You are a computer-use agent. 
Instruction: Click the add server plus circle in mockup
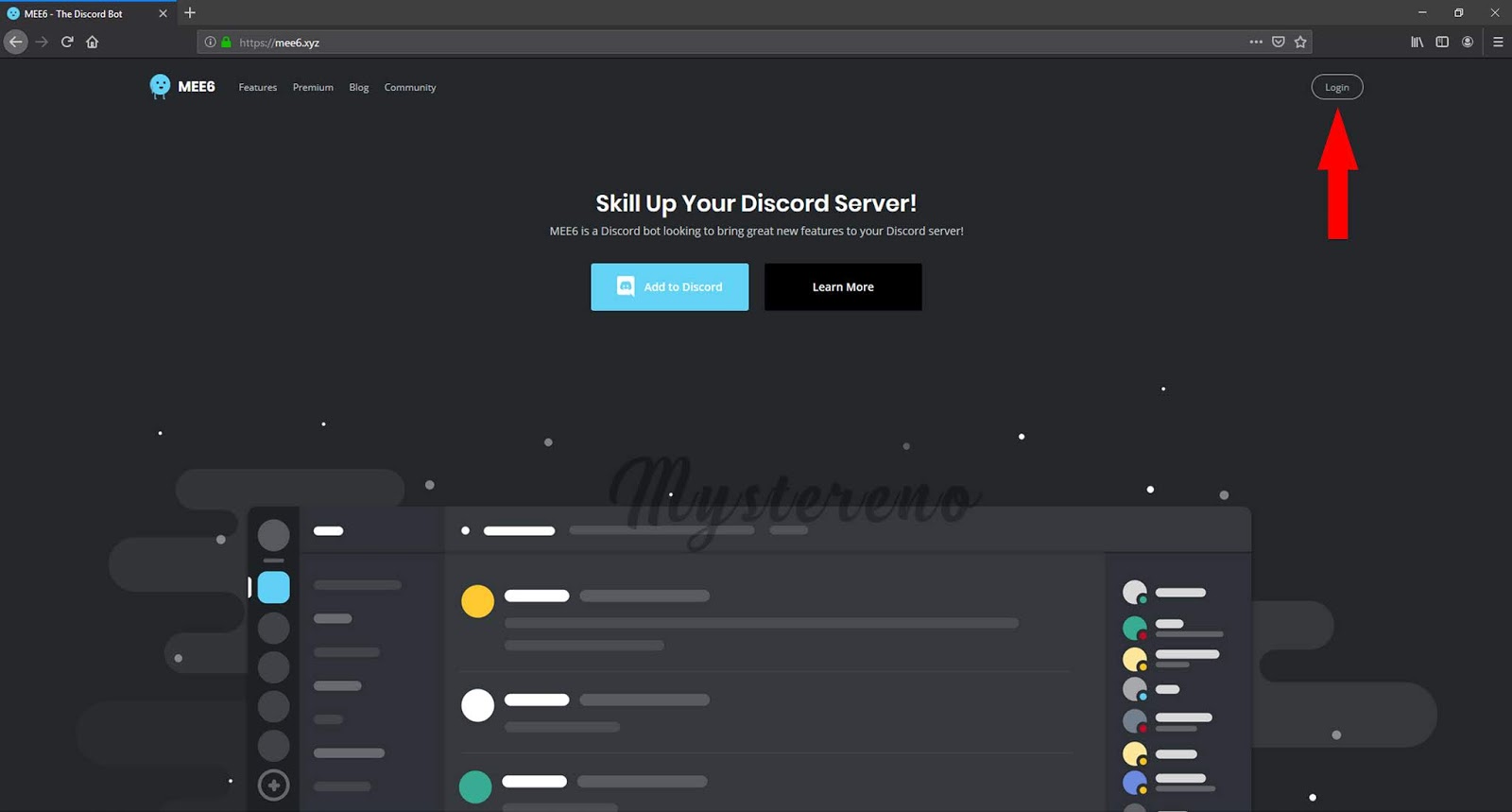pos(274,785)
